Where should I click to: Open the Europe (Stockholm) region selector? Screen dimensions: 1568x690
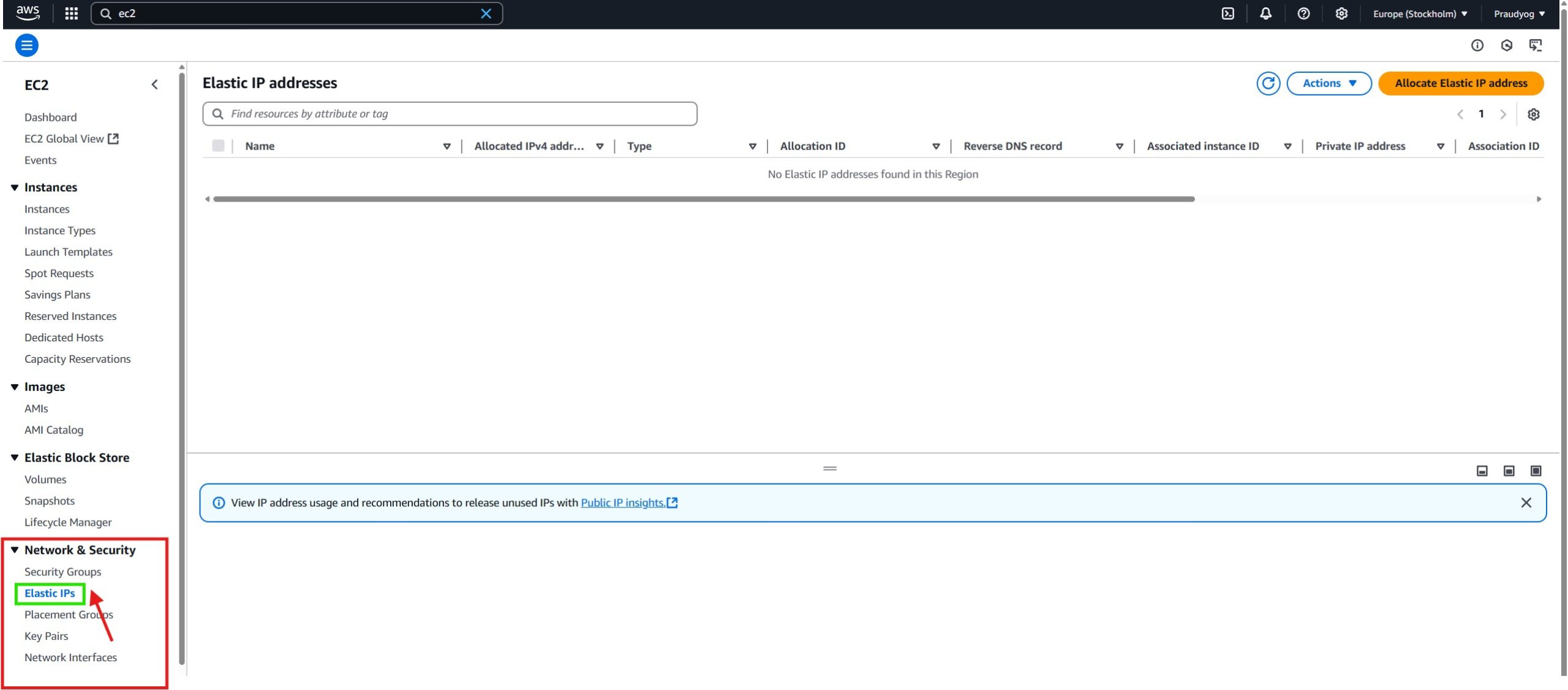(1419, 13)
